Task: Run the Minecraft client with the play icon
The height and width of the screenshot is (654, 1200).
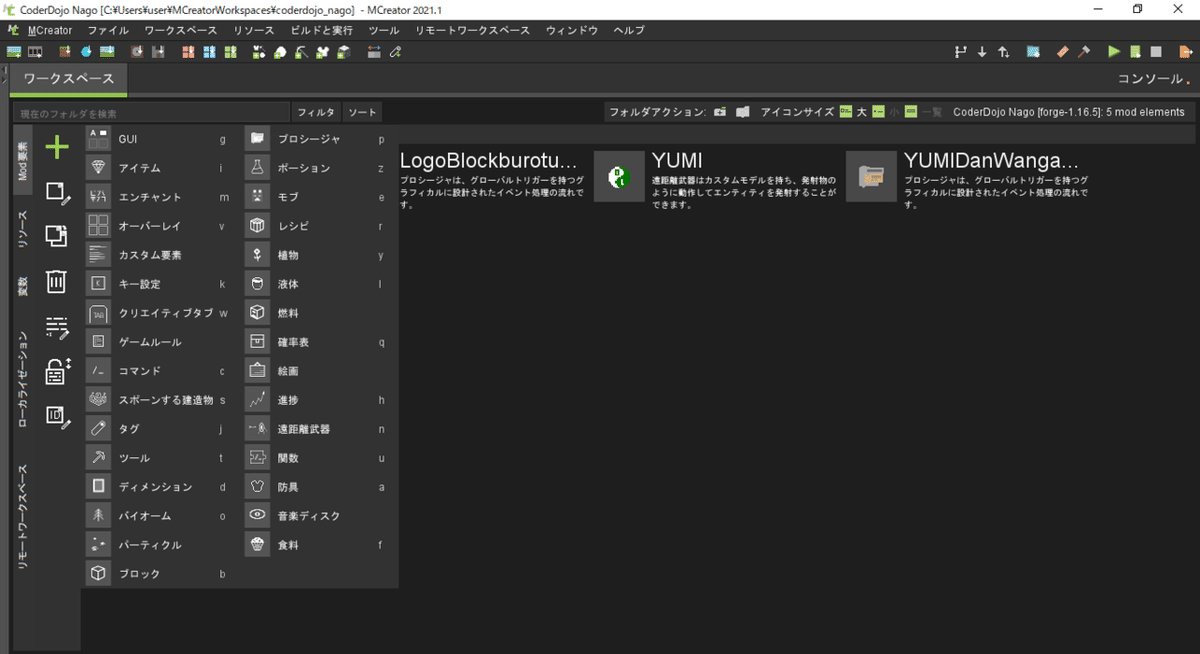Action: 1113,51
